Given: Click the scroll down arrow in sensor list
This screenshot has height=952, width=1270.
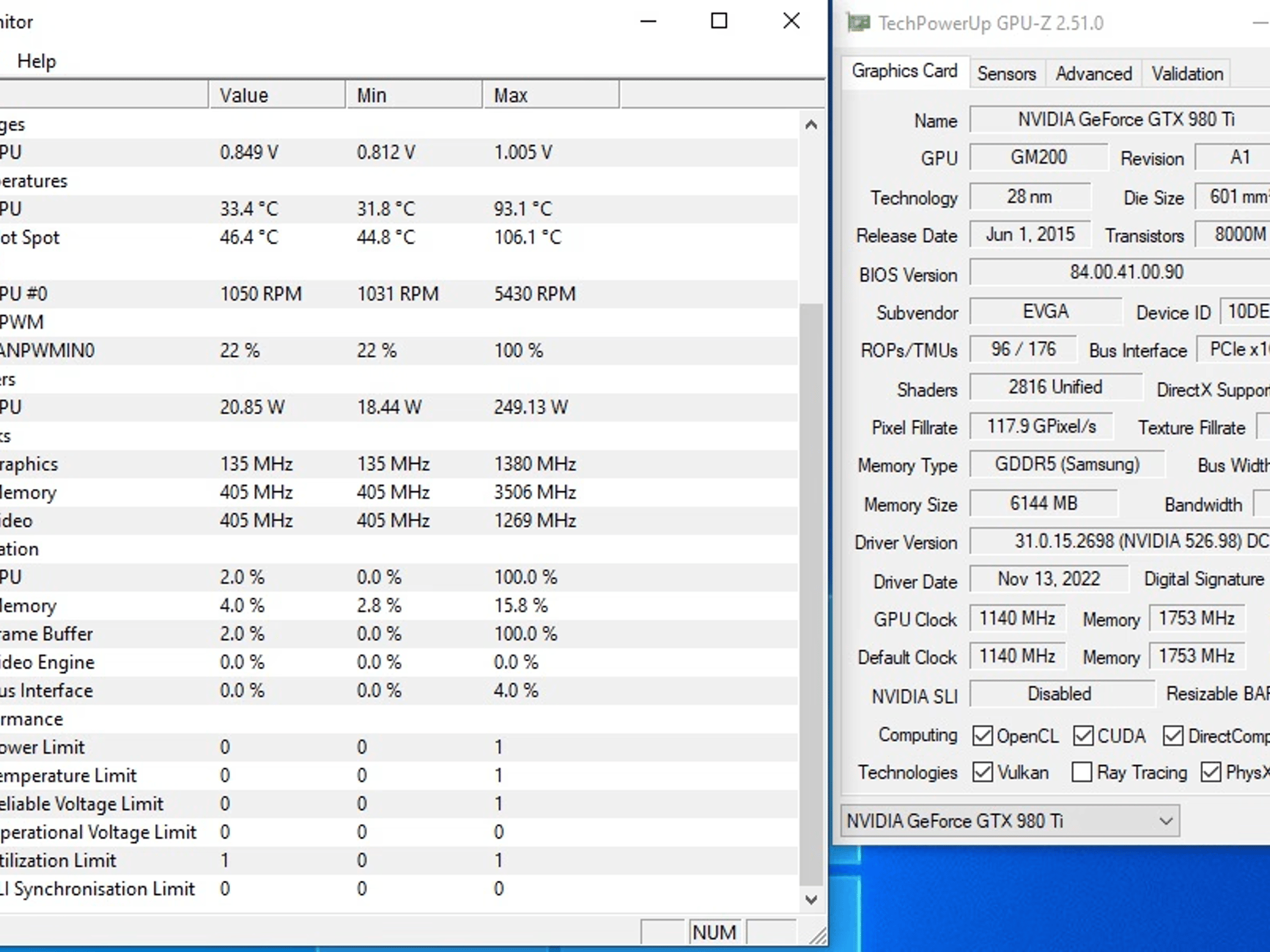Looking at the screenshot, I should [810, 899].
